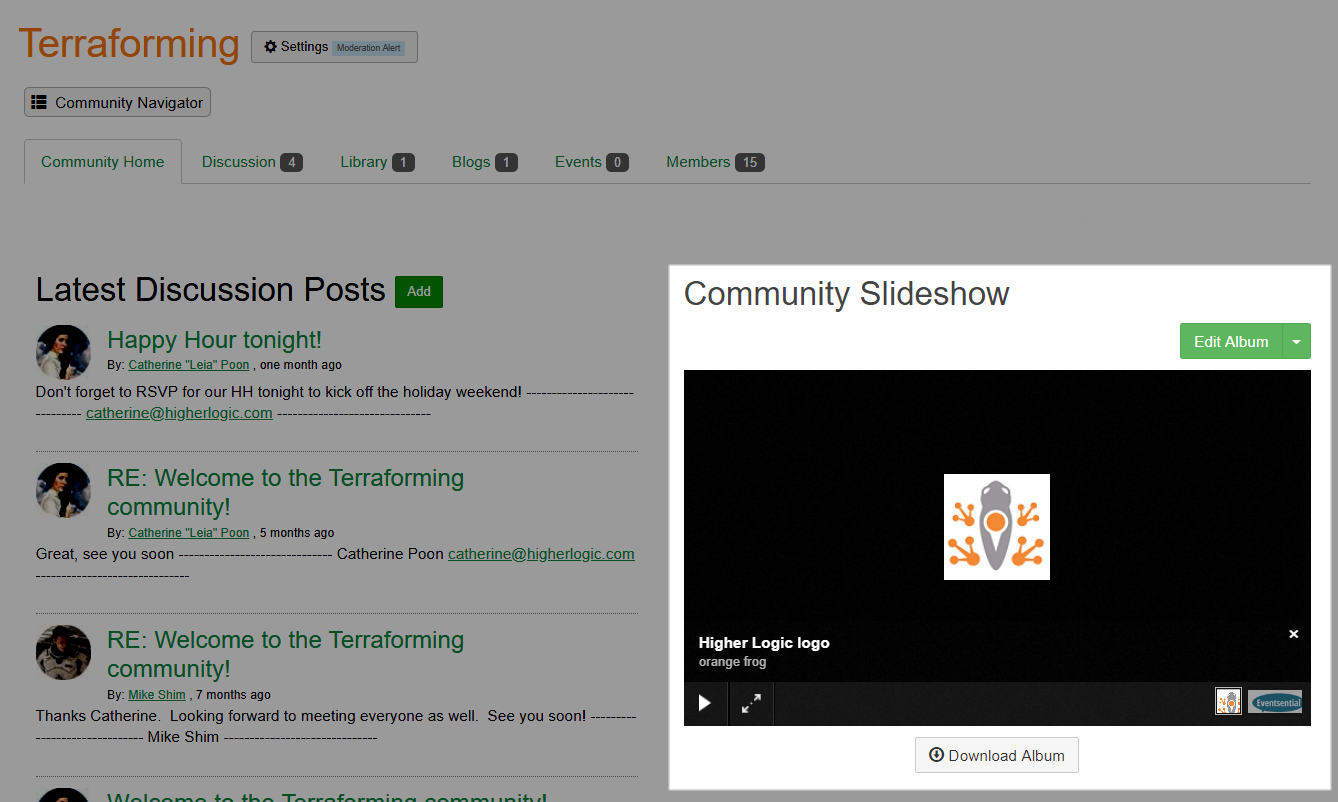The image size is (1338, 802).
Task: Select the Eventsential thumbnail
Action: point(1275,701)
